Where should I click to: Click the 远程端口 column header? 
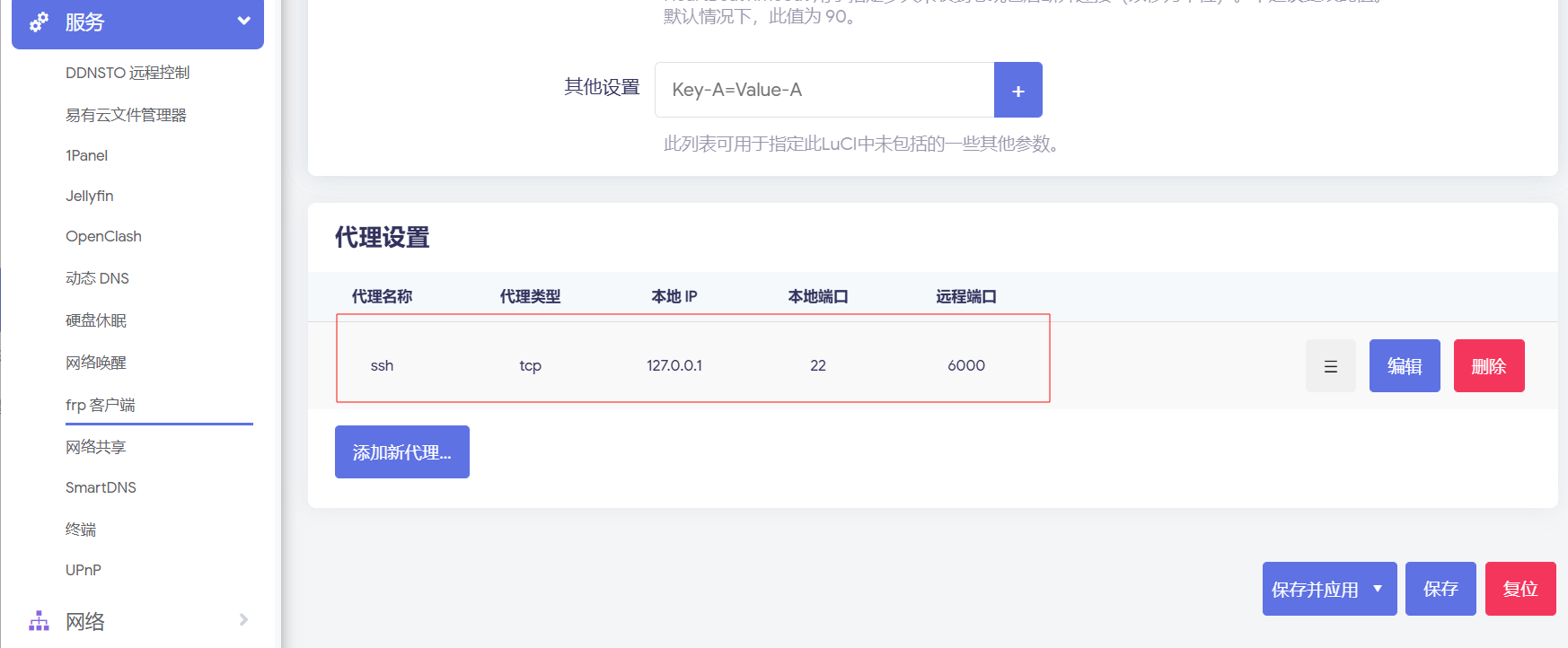coord(966,296)
